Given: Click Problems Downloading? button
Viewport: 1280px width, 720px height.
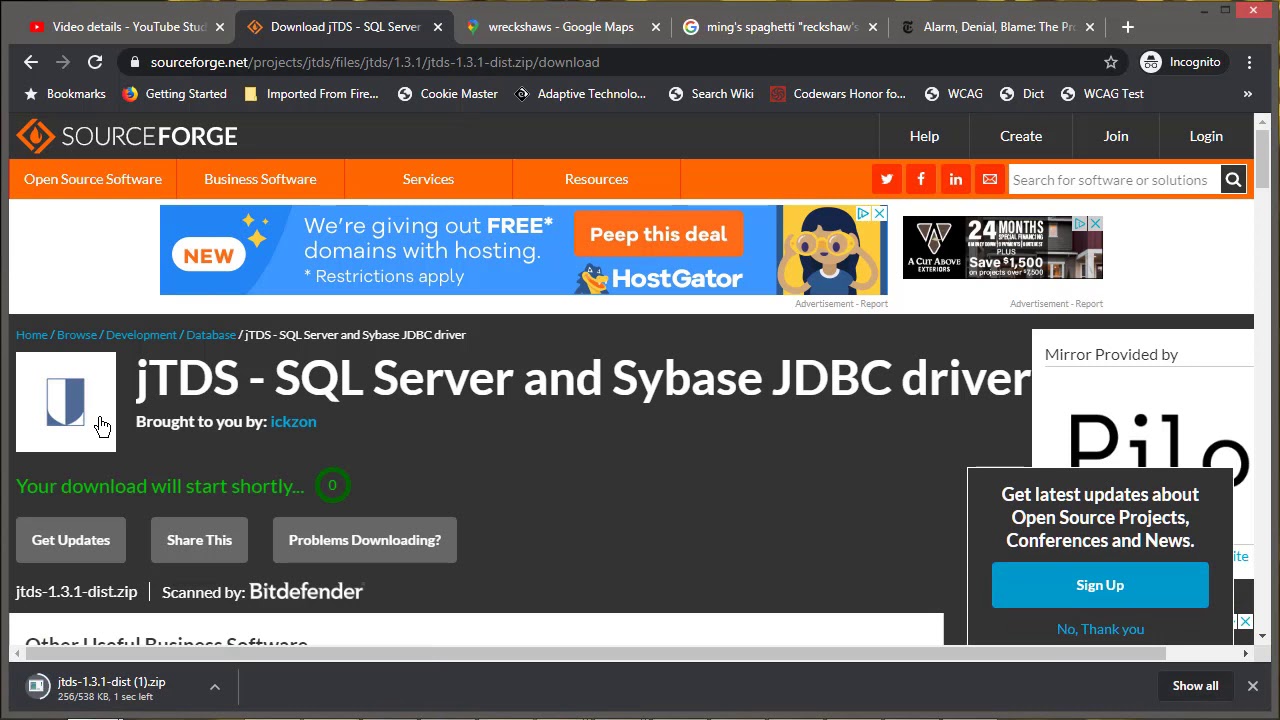Looking at the screenshot, I should click(365, 540).
